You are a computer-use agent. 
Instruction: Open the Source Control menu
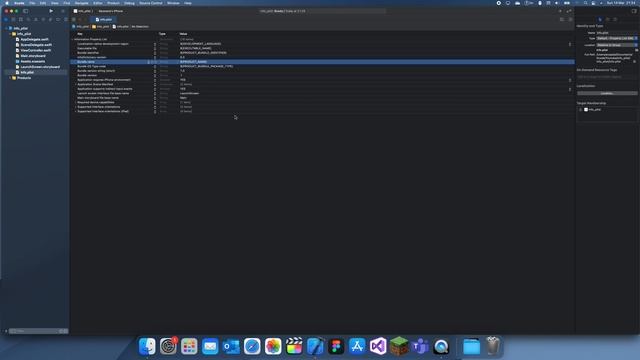point(151,3)
